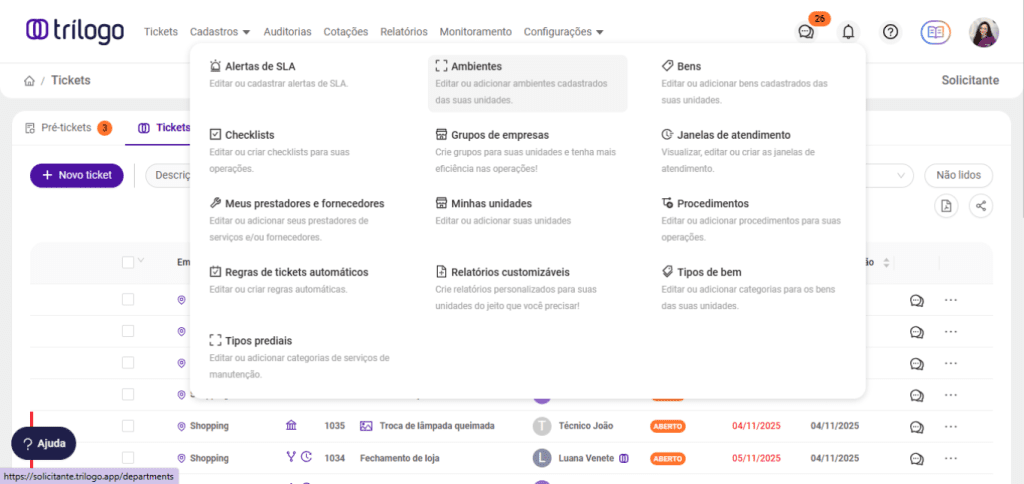Click the home icon in breadcrumb
The height and width of the screenshot is (484, 1024).
(30, 80)
